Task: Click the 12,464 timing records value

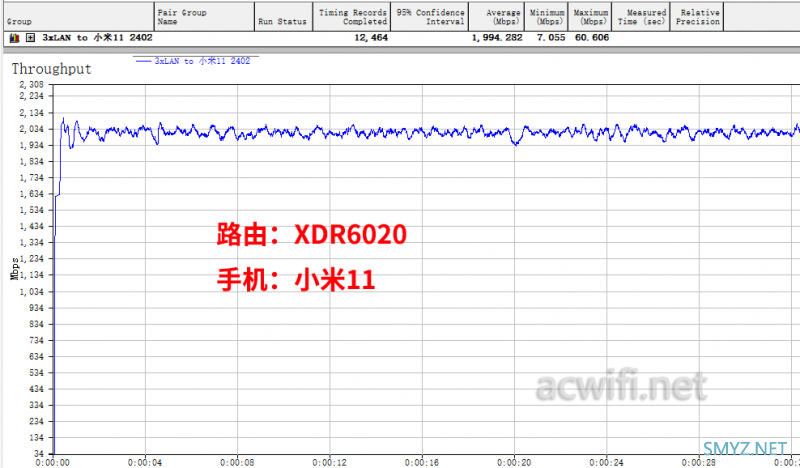Action: pyautogui.click(x=371, y=38)
